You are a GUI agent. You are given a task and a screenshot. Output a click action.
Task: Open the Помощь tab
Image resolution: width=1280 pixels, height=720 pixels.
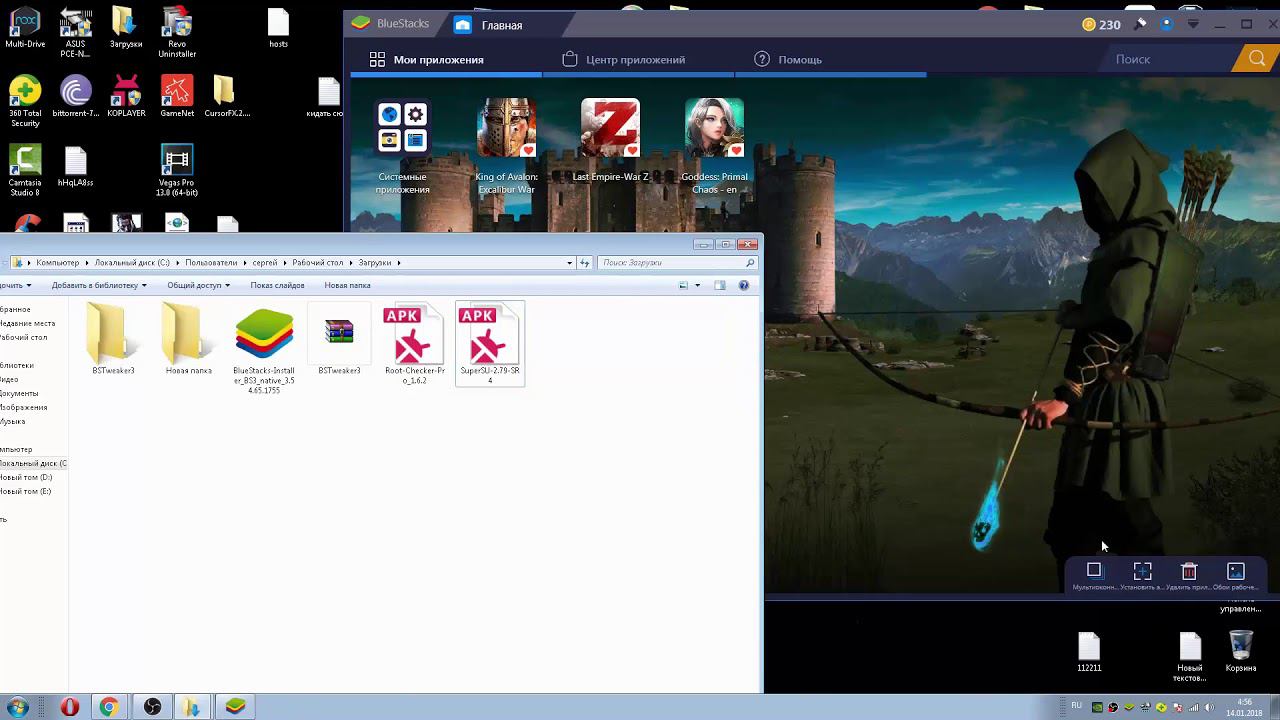tap(788, 60)
